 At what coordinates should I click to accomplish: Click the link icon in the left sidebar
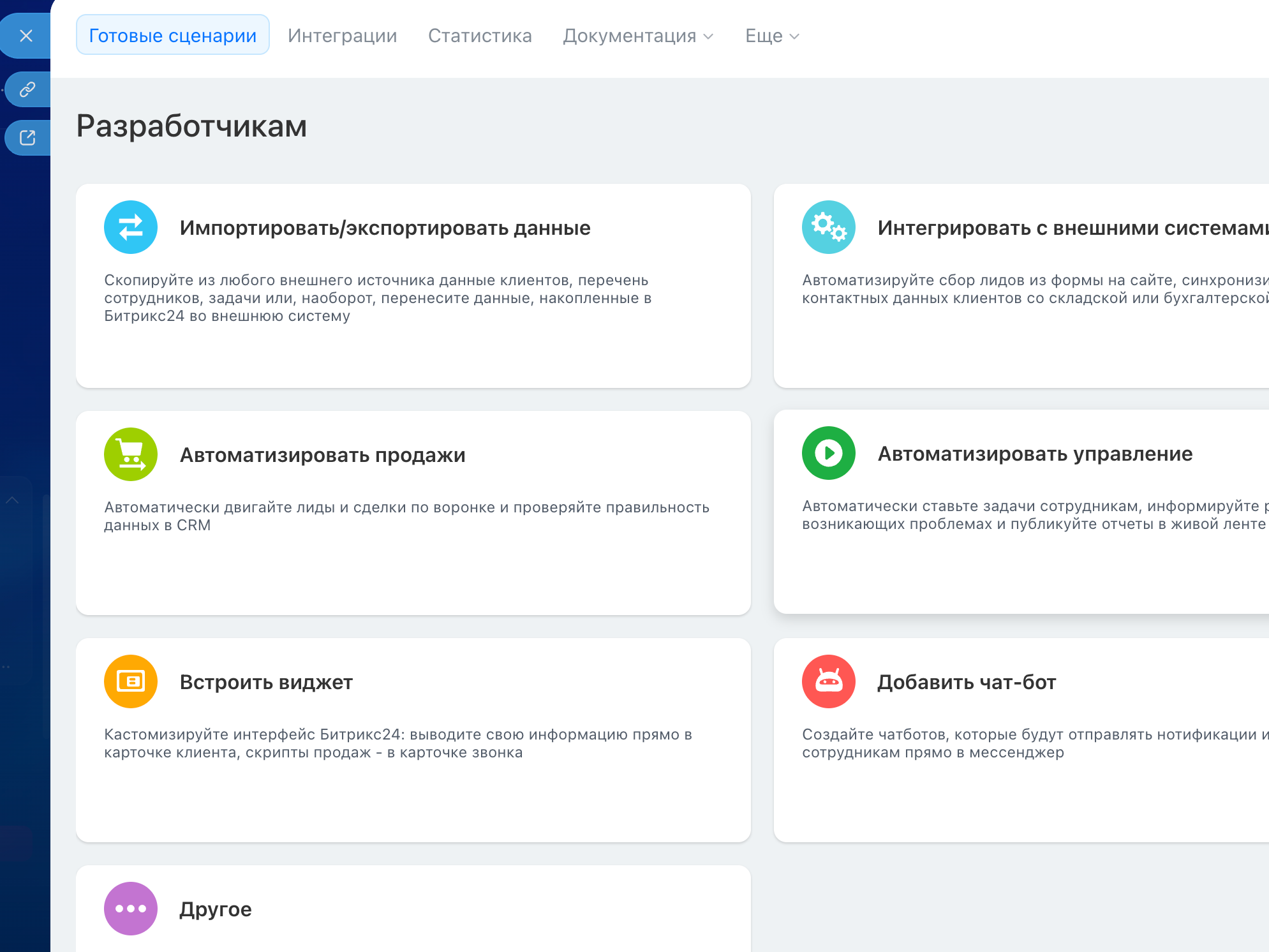(x=26, y=89)
